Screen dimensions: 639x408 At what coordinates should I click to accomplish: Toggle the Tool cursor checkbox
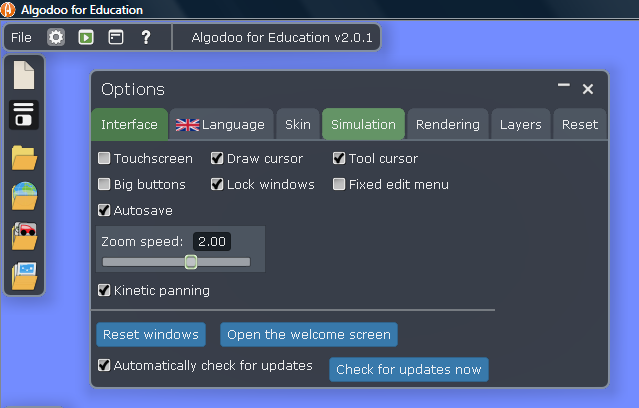click(339, 158)
